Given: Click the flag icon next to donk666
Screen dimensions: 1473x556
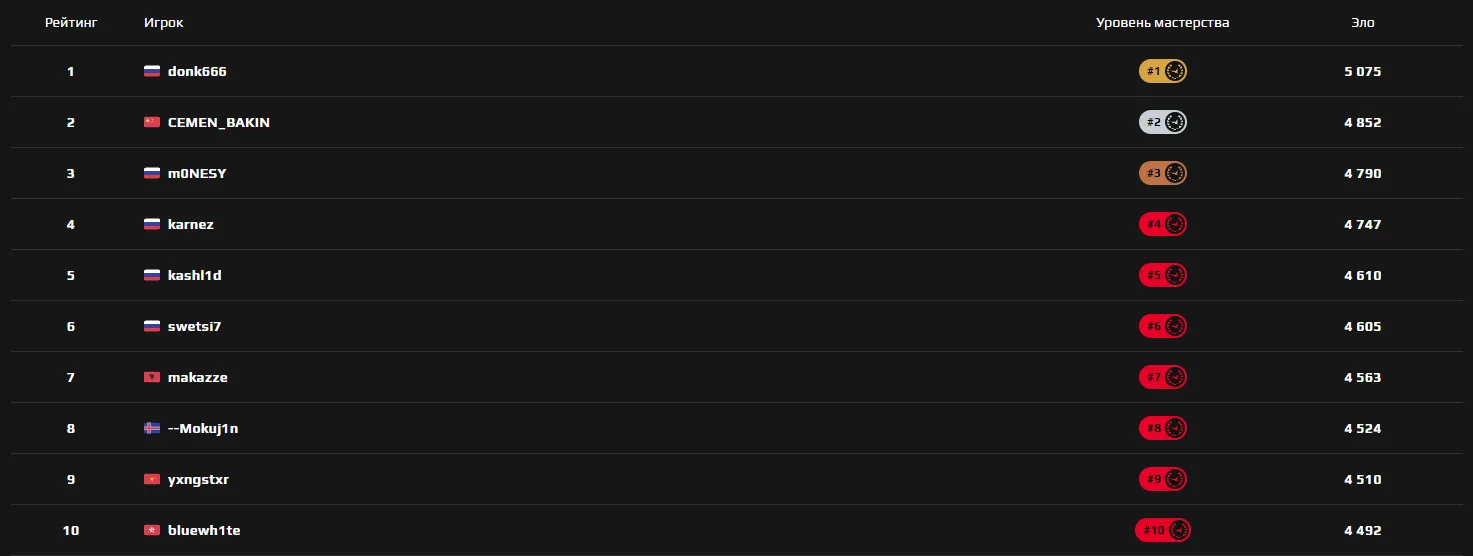Looking at the screenshot, I should [x=152, y=71].
